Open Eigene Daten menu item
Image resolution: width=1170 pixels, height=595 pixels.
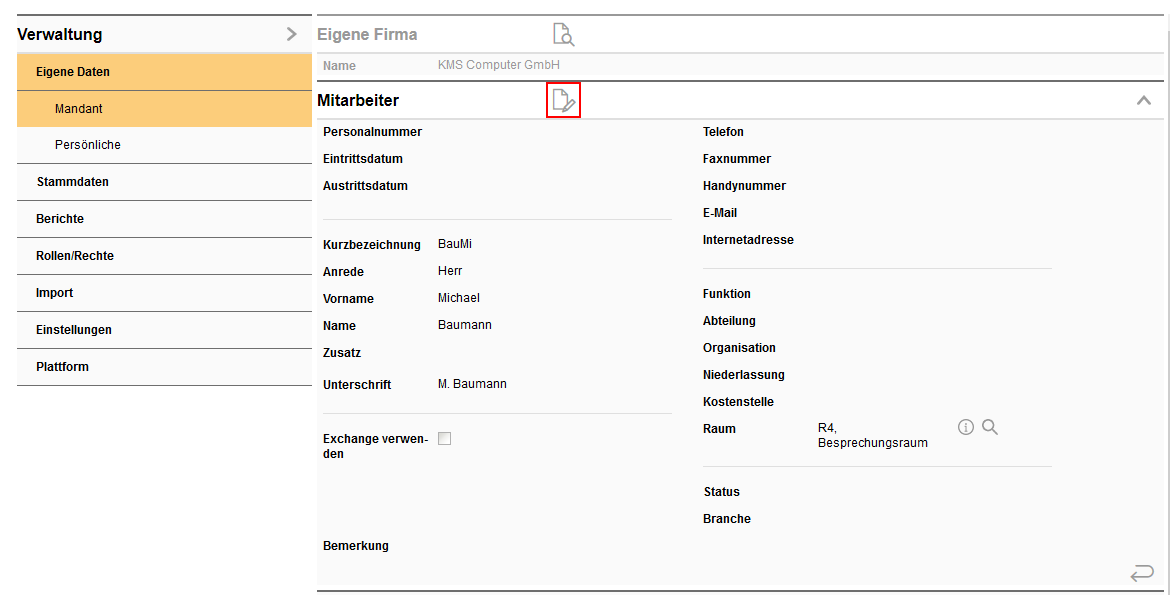click(73, 72)
